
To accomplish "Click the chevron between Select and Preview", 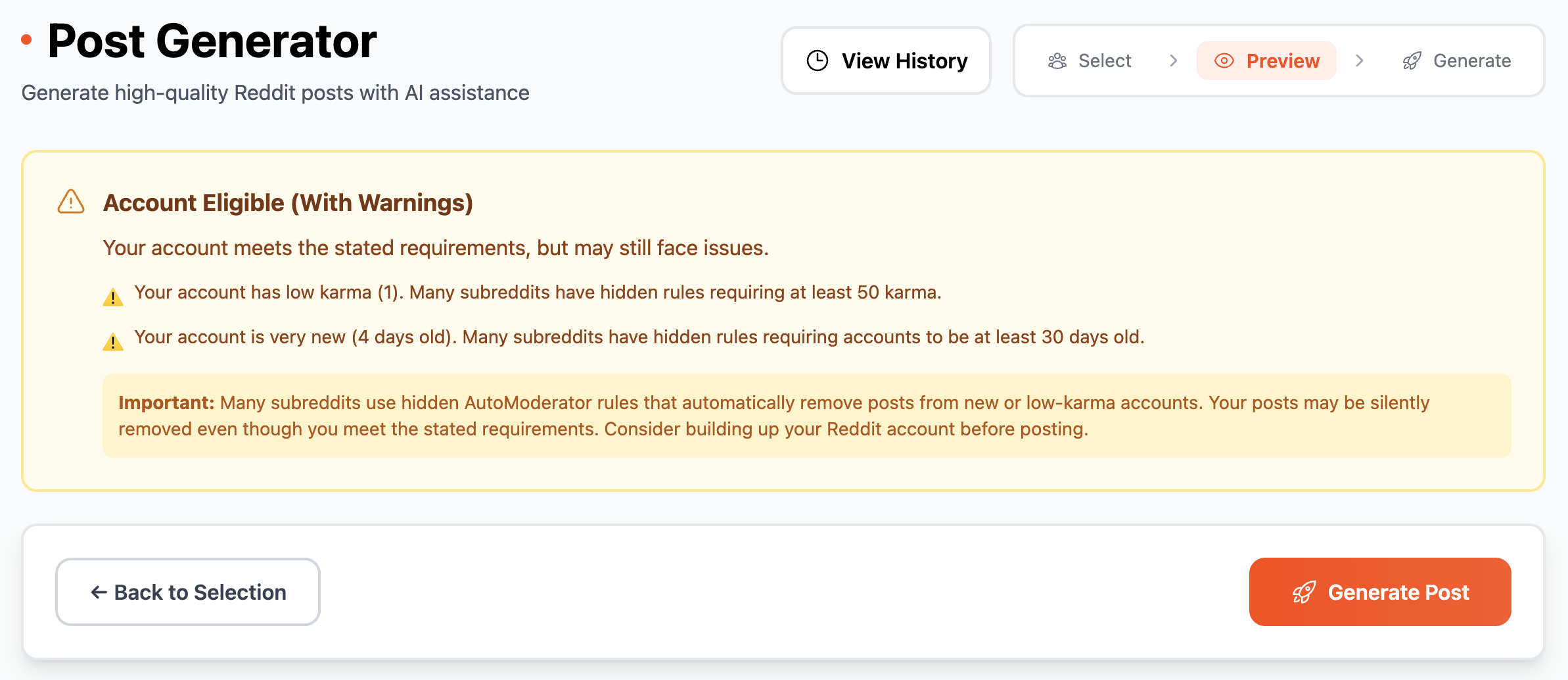I will click(x=1174, y=61).
